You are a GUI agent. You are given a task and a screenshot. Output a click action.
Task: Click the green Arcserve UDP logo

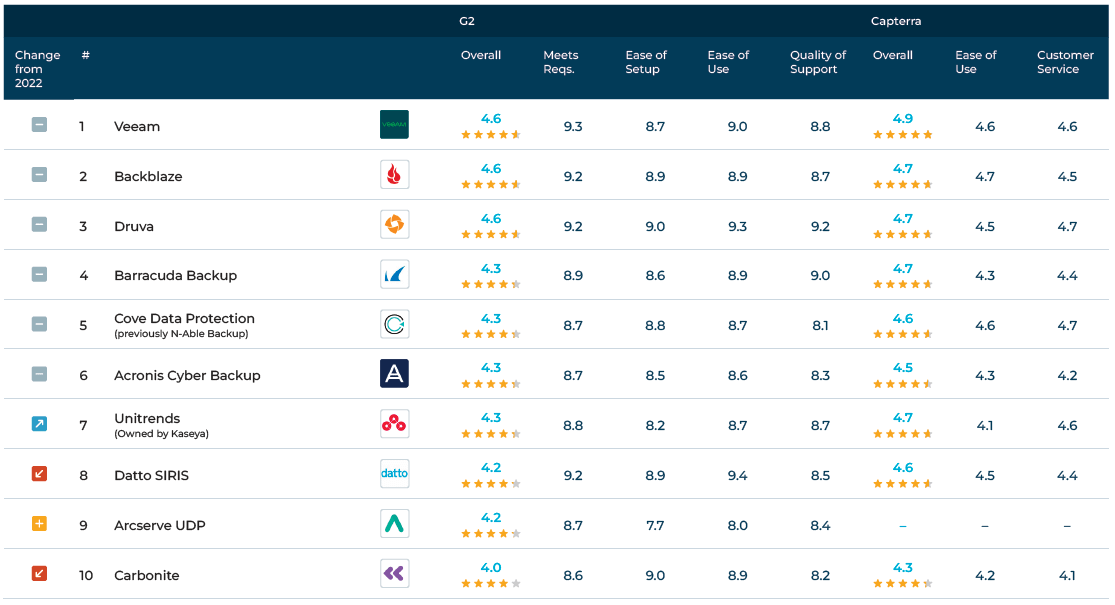pyautogui.click(x=394, y=524)
